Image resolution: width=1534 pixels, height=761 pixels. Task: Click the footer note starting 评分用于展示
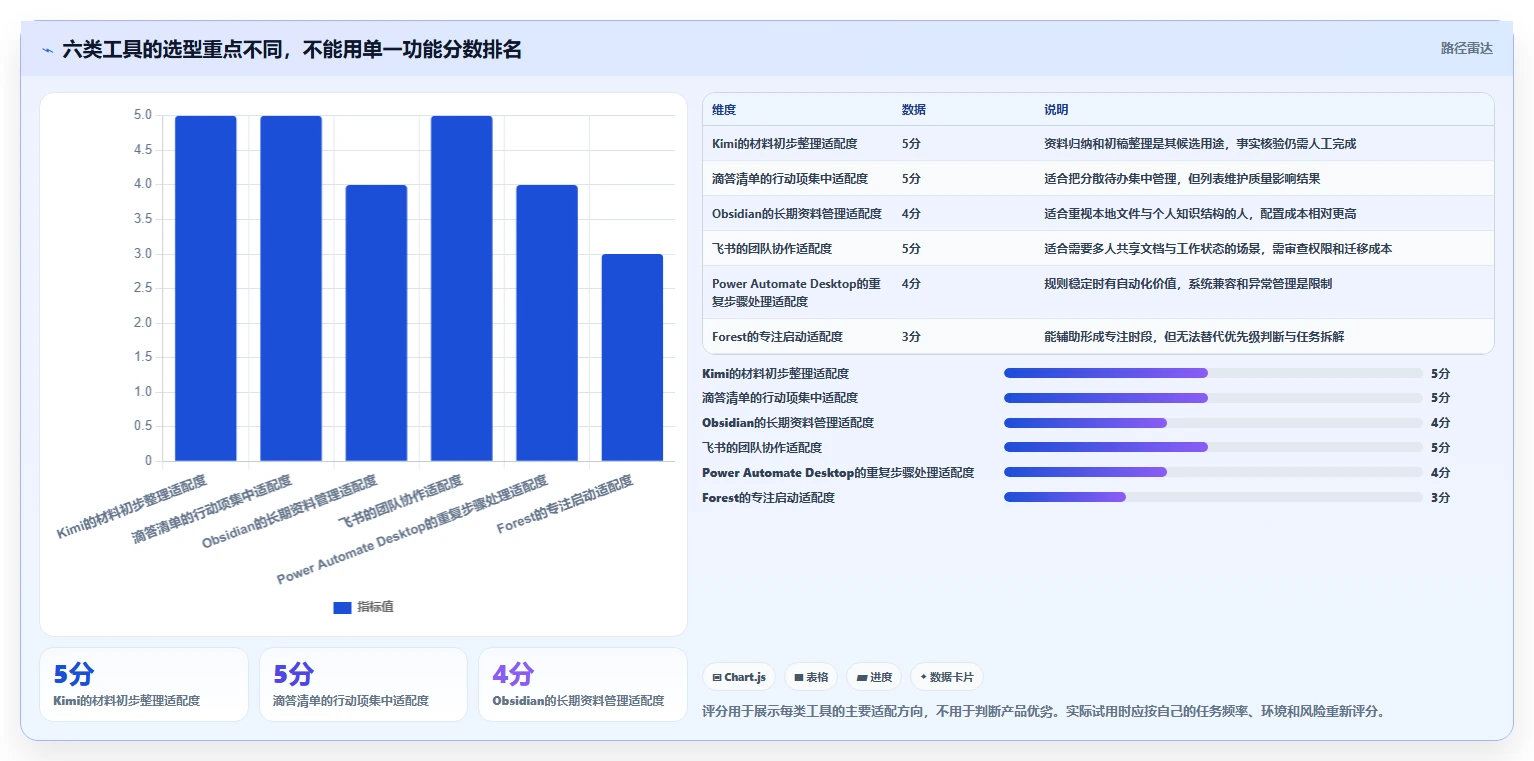pyautogui.click(x=1044, y=712)
